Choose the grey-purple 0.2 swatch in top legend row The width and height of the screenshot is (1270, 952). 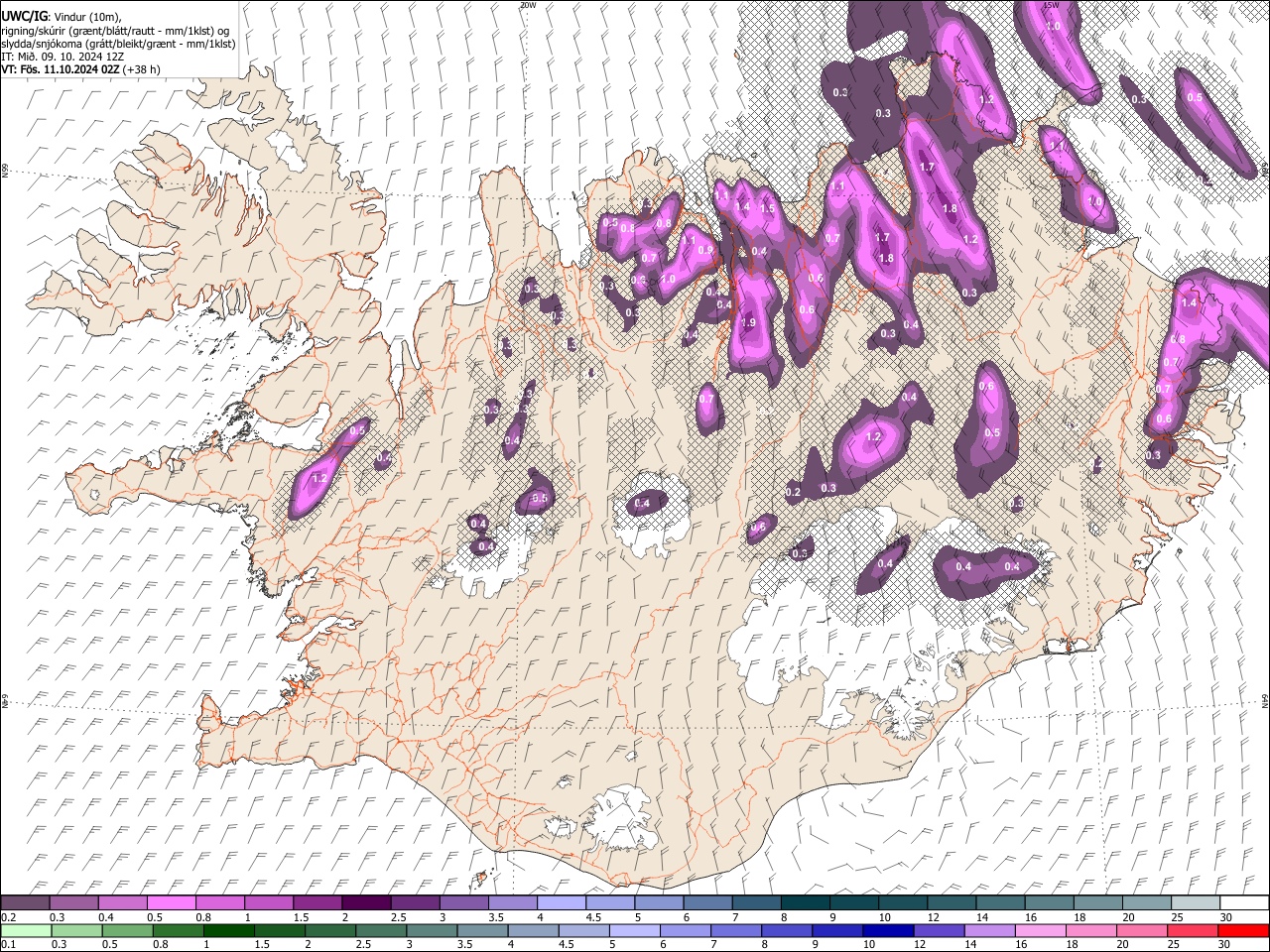click(x=25, y=902)
